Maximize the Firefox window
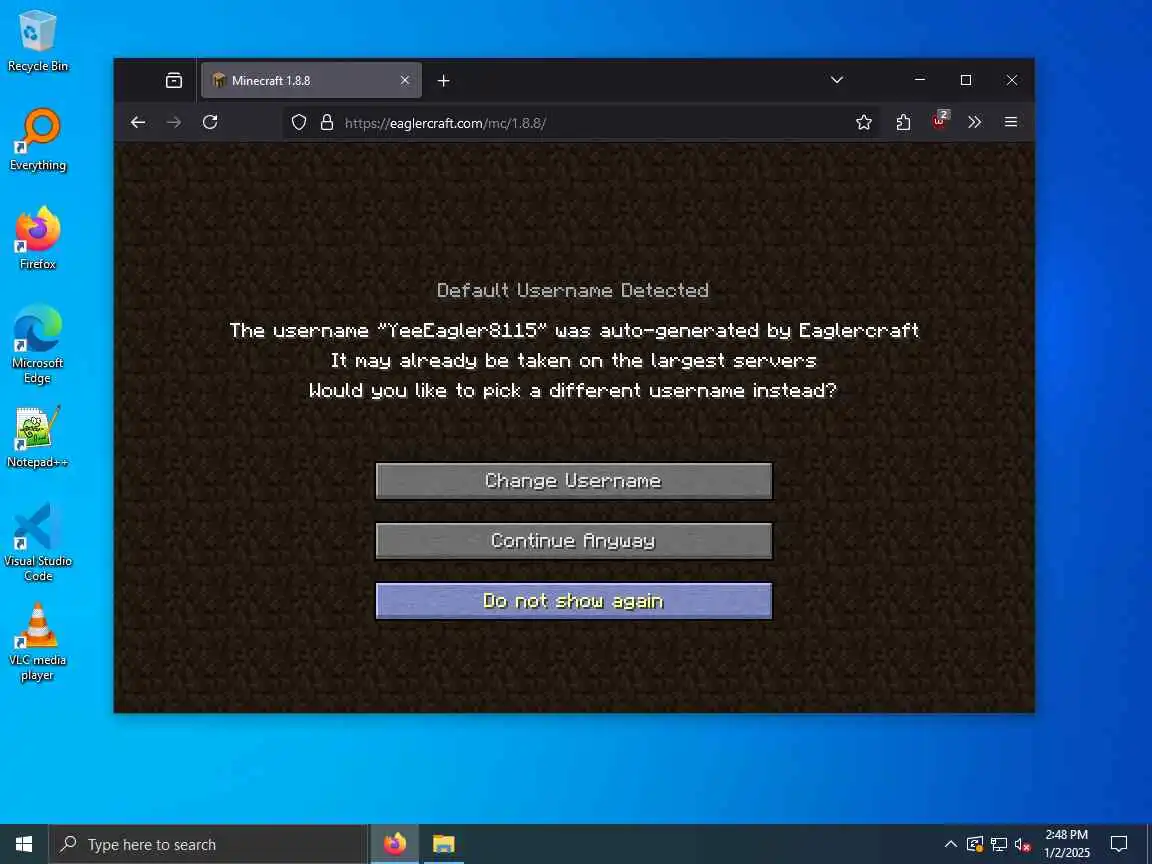 coord(966,80)
